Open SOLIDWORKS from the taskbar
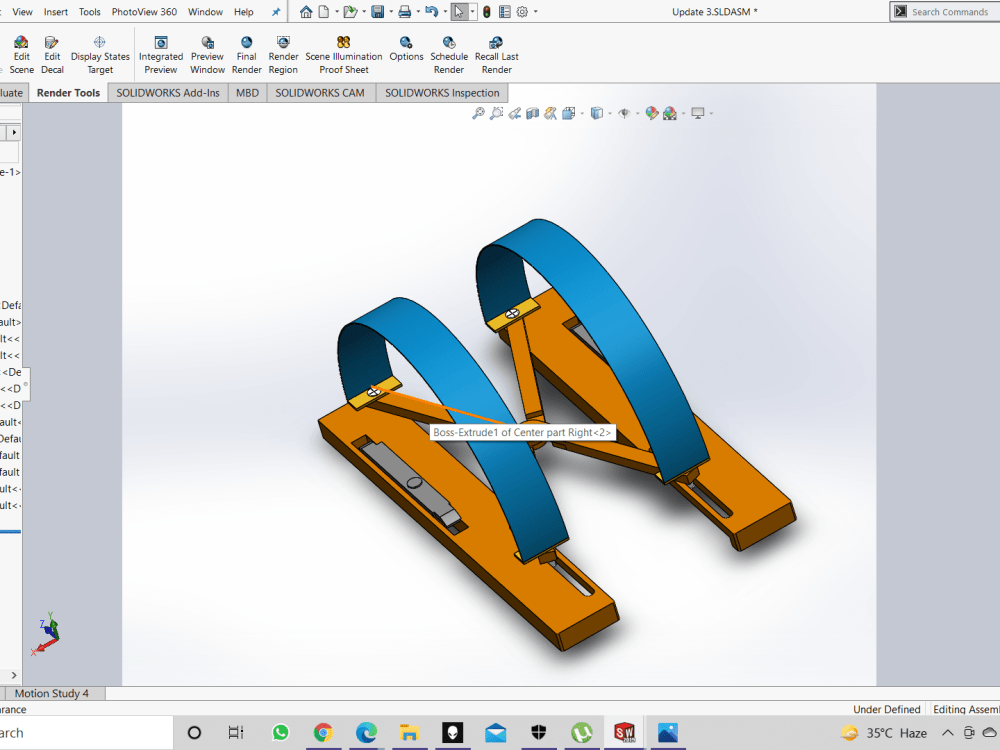The image size is (1000, 750). click(624, 732)
